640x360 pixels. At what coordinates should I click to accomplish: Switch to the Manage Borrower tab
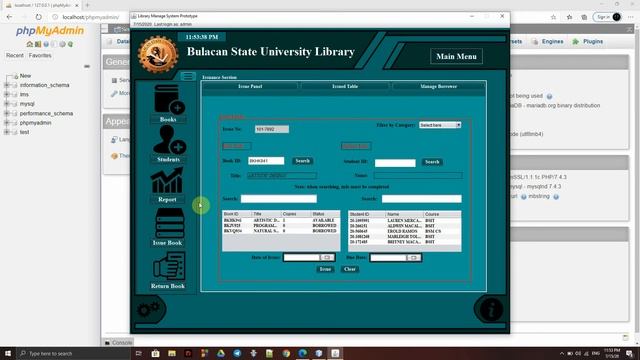pyautogui.click(x=439, y=87)
